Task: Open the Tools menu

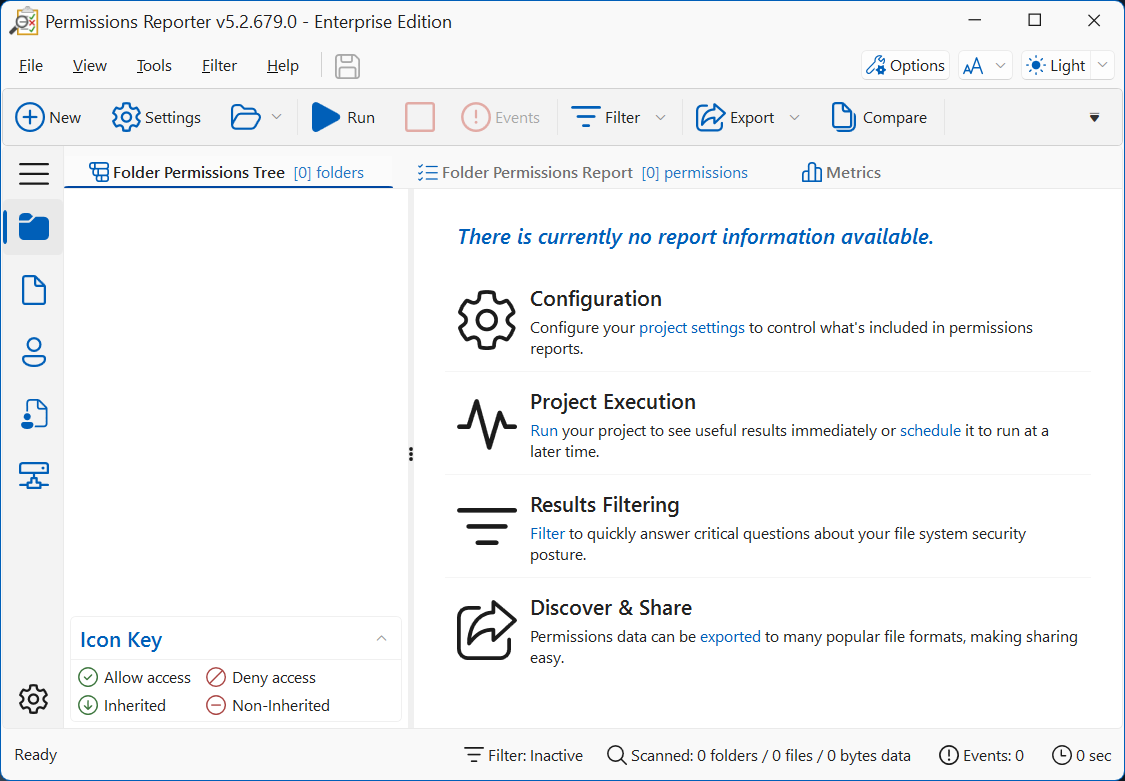Action: coord(154,66)
